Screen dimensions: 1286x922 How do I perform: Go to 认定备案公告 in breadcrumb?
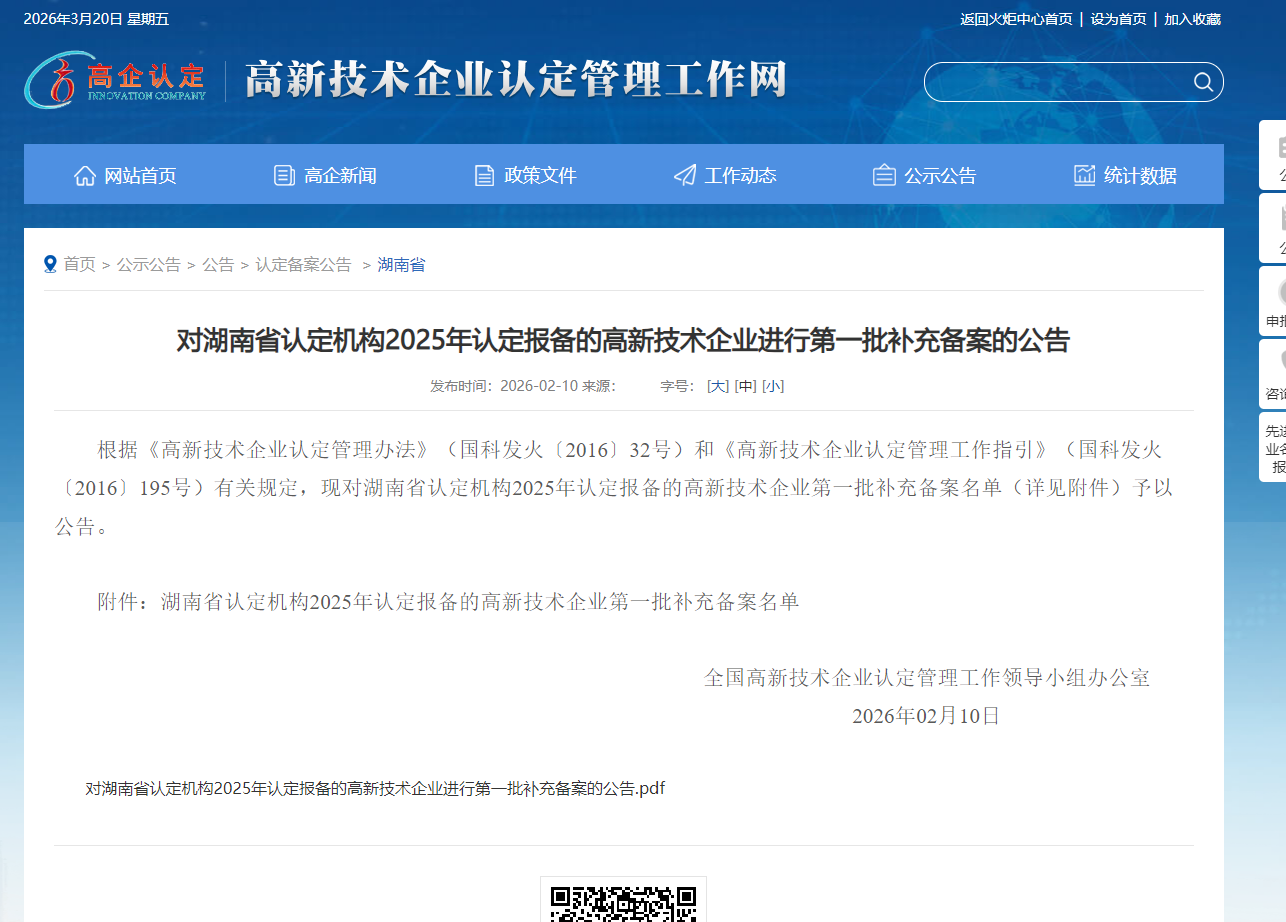(303, 265)
